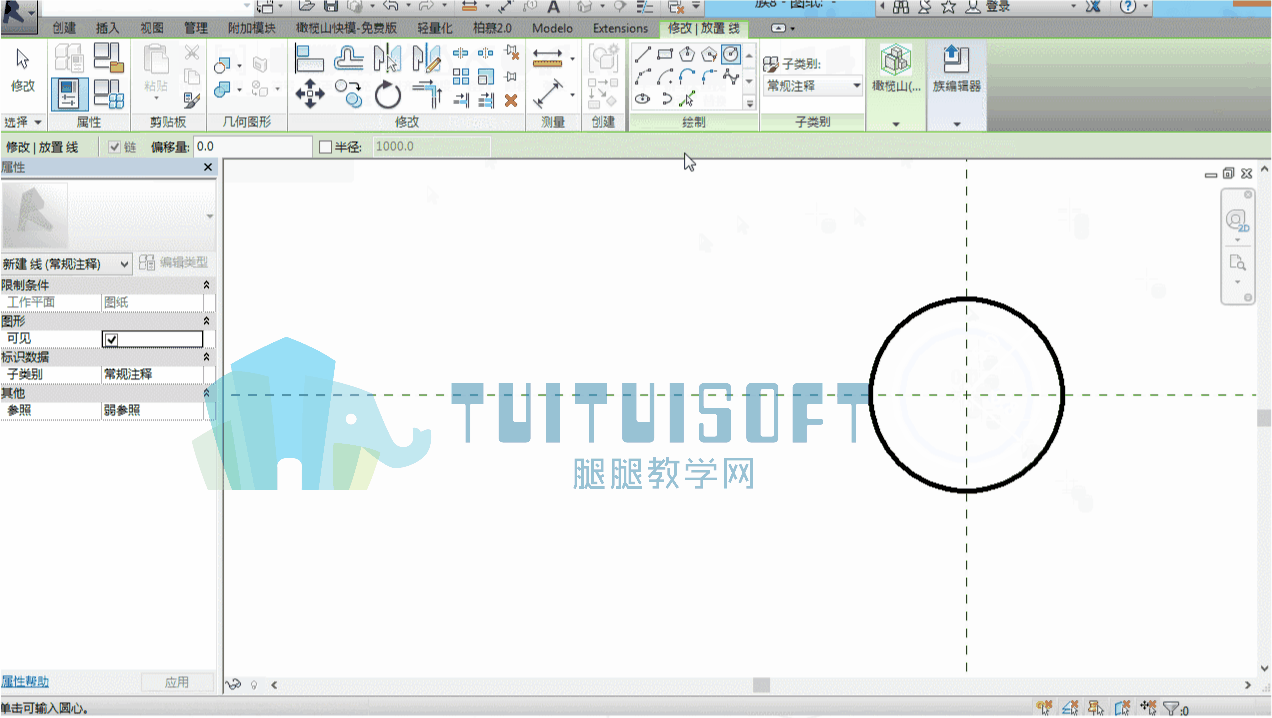The width and height of the screenshot is (1272, 718).
Task: Click the 偏移量 offset input field
Action: pyautogui.click(x=253, y=147)
